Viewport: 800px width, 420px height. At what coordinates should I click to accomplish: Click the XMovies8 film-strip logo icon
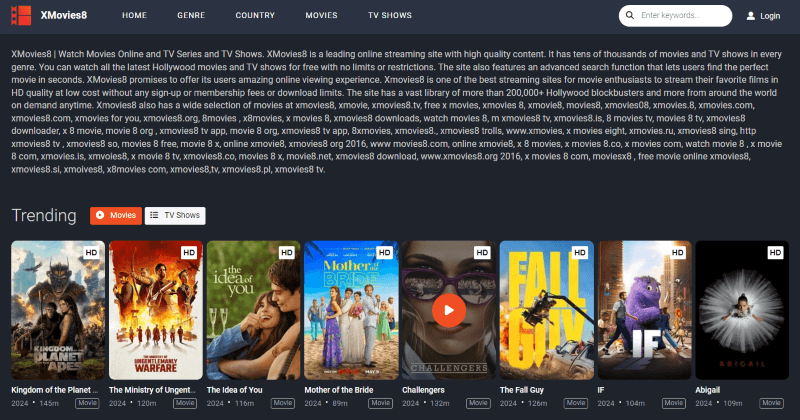coord(21,15)
